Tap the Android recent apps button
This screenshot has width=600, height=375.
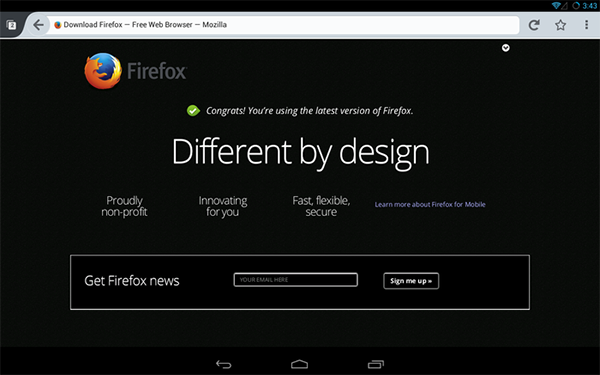(x=376, y=364)
